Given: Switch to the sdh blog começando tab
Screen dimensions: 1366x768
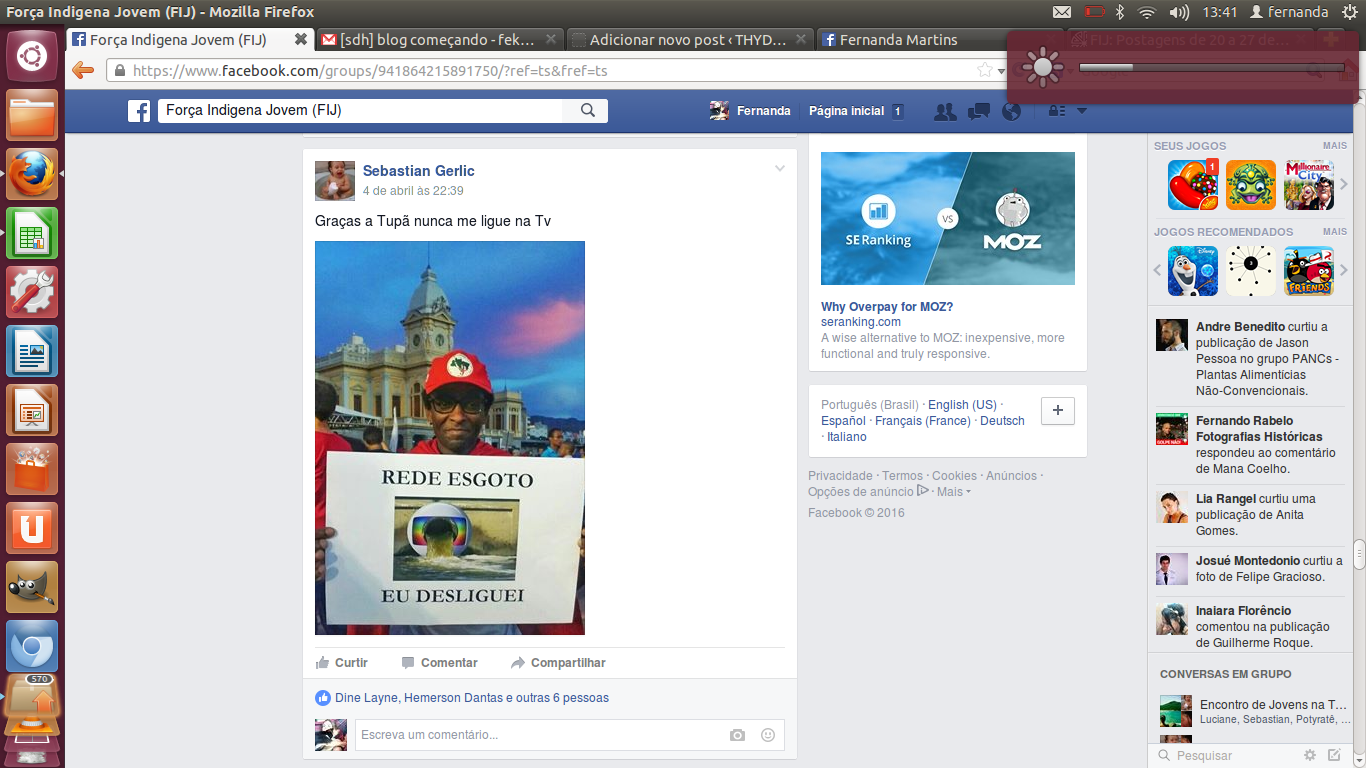Looking at the screenshot, I should (440, 40).
